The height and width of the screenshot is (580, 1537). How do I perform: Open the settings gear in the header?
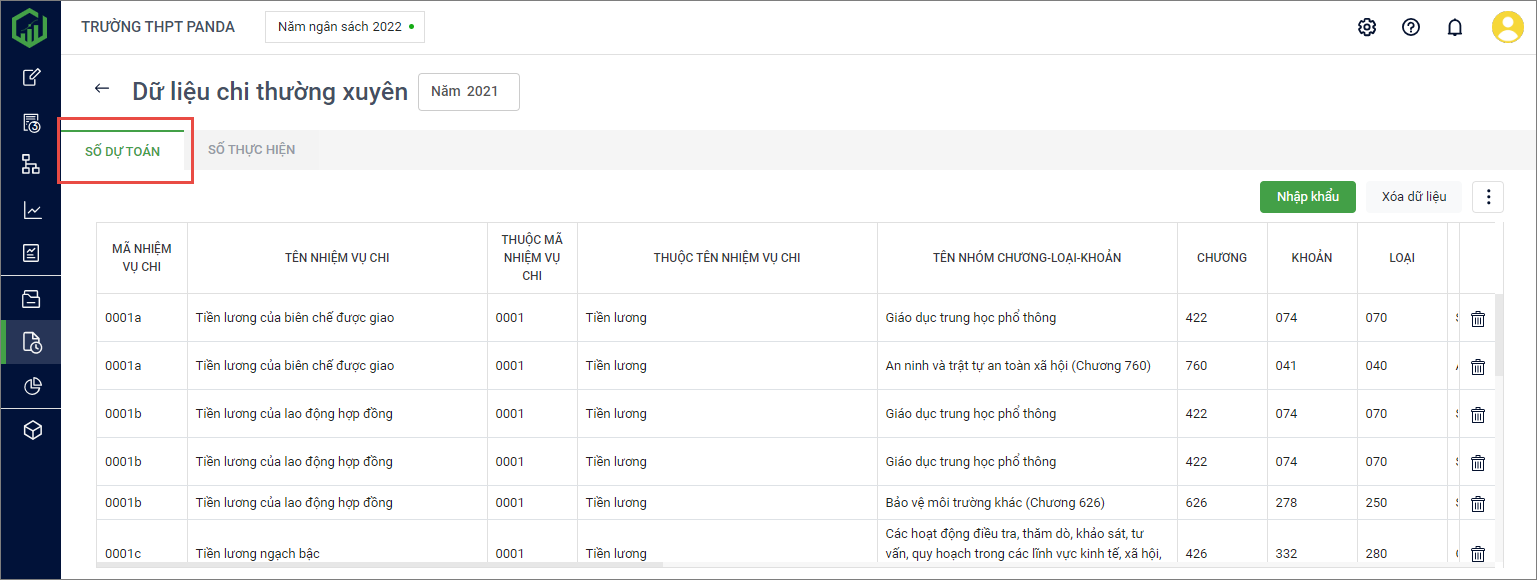[x=1366, y=27]
